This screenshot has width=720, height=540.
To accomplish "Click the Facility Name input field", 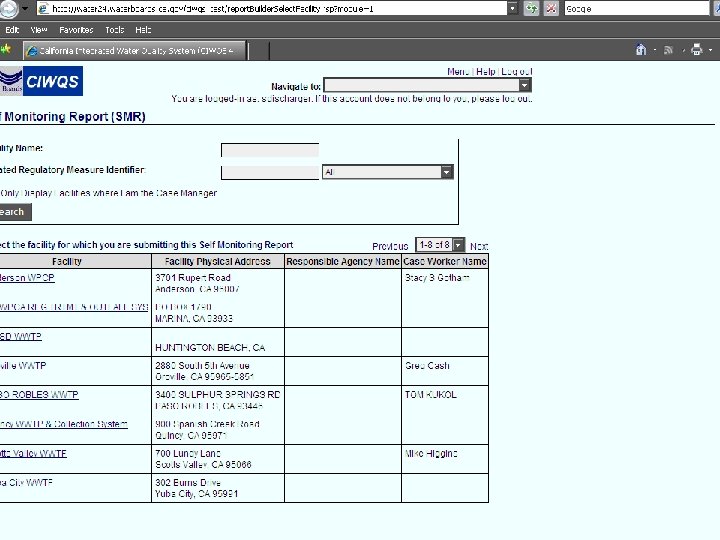I will point(270,150).
